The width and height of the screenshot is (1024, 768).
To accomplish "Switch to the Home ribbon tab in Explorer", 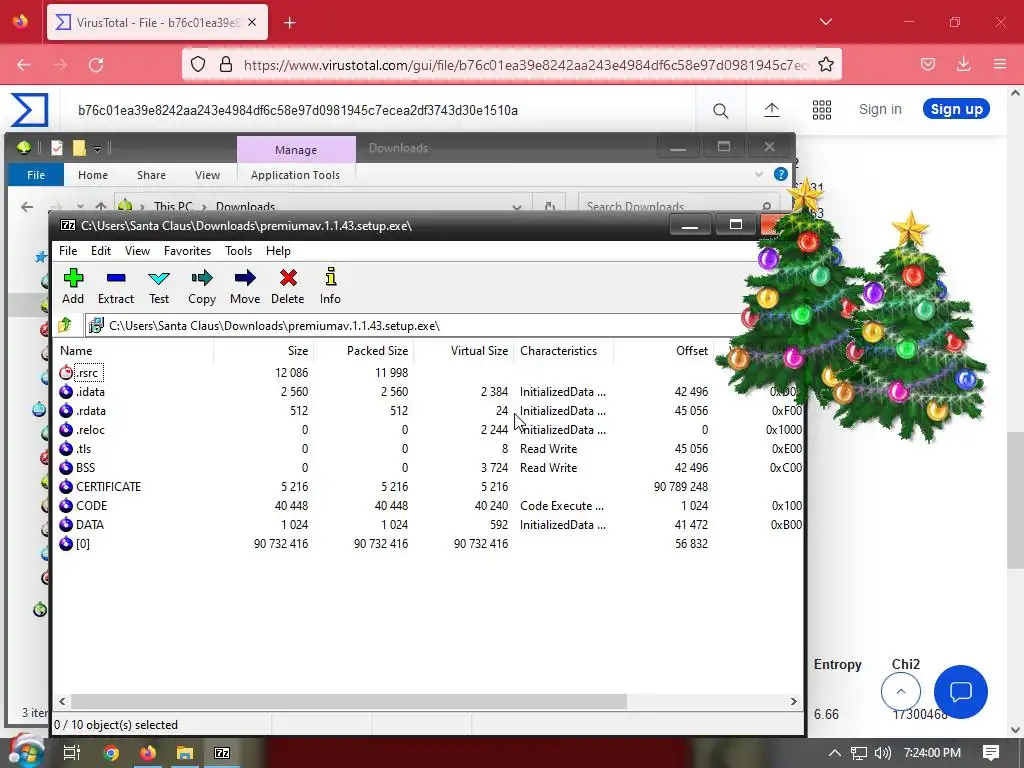I will pyautogui.click(x=93, y=175).
